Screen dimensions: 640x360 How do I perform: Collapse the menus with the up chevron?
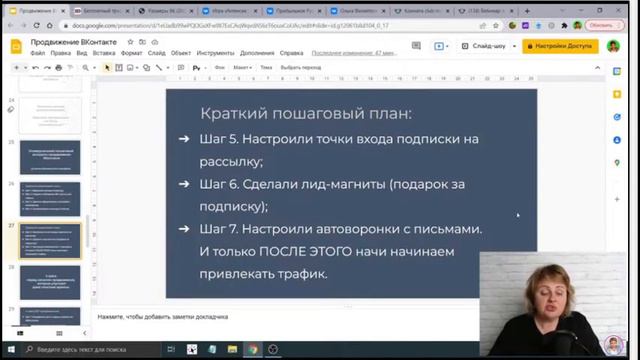(x=598, y=67)
